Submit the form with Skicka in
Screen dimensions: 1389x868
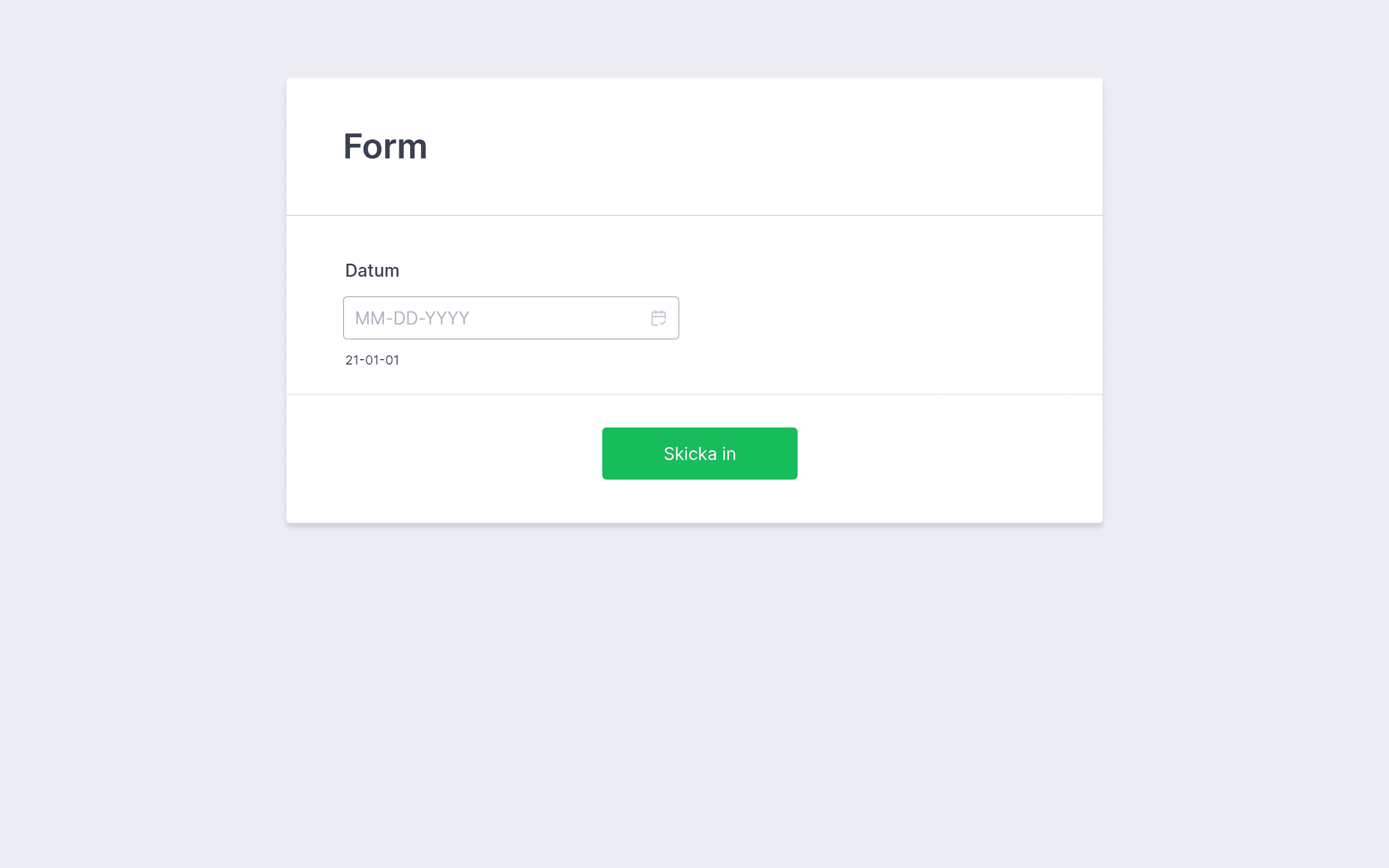tap(700, 454)
